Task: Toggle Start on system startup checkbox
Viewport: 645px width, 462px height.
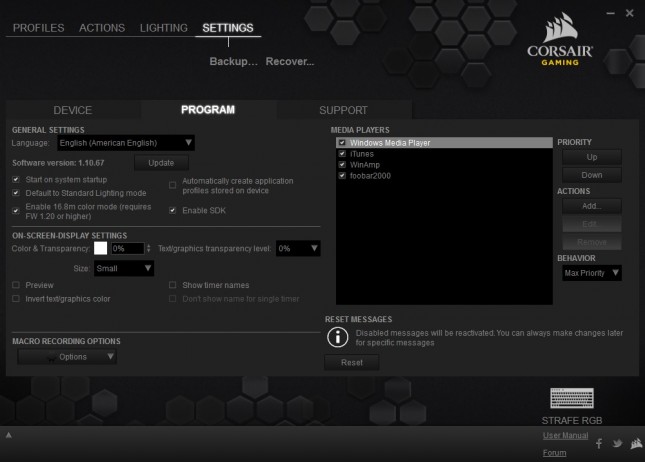Action: coord(16,179)
